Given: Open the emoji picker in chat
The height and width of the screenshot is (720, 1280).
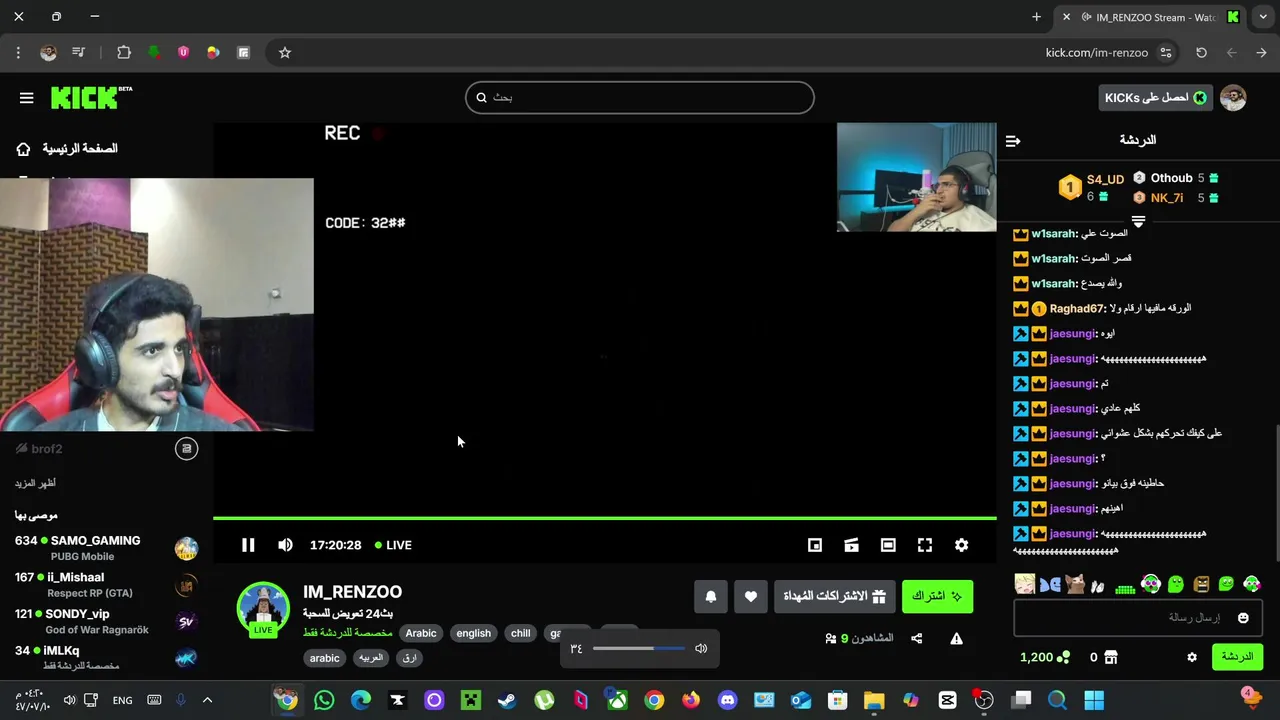Looking at the screenshot, I should point(1243,618).
